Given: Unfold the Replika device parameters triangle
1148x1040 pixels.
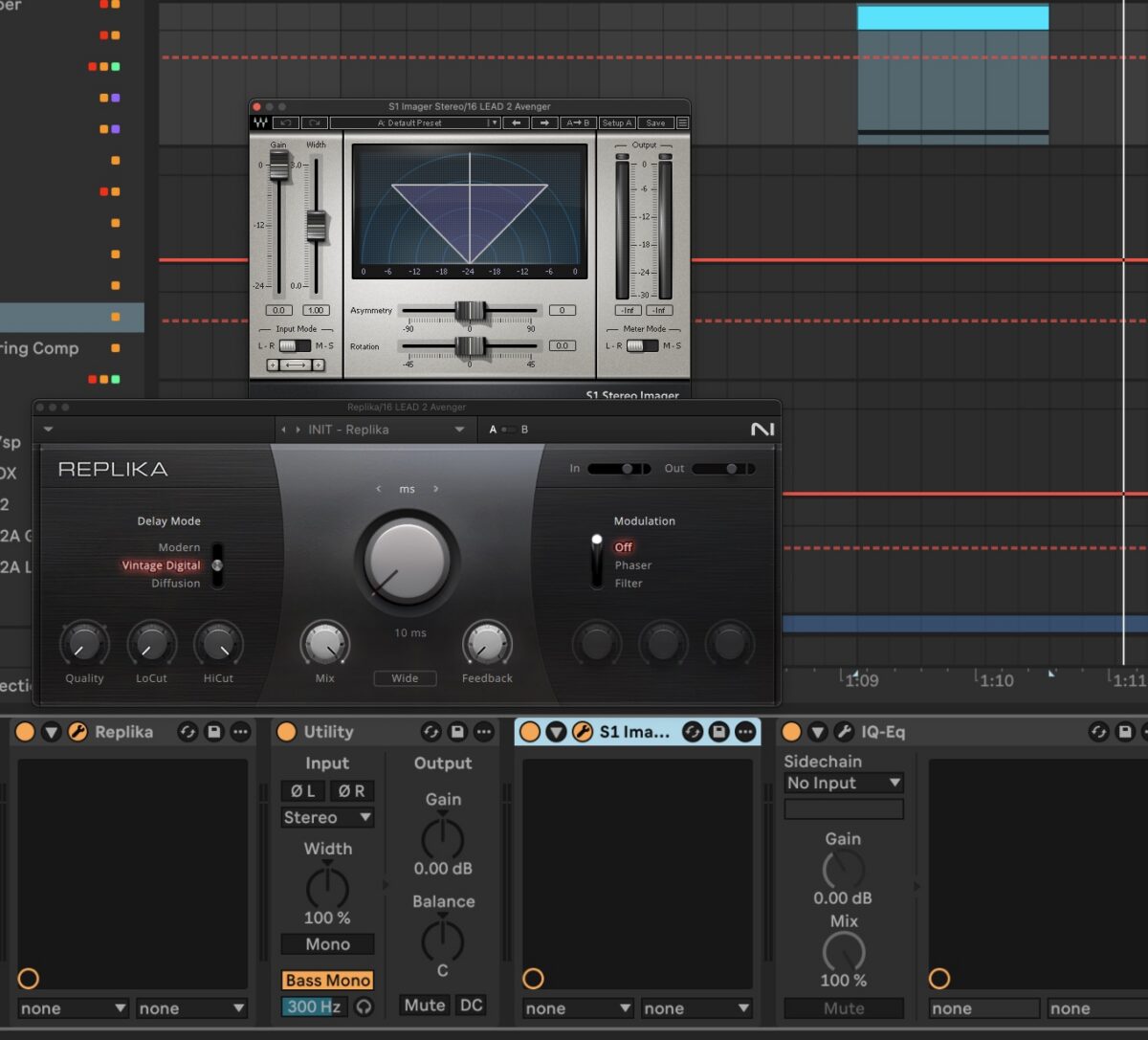Looking at the screenshot, I should 52,732.
